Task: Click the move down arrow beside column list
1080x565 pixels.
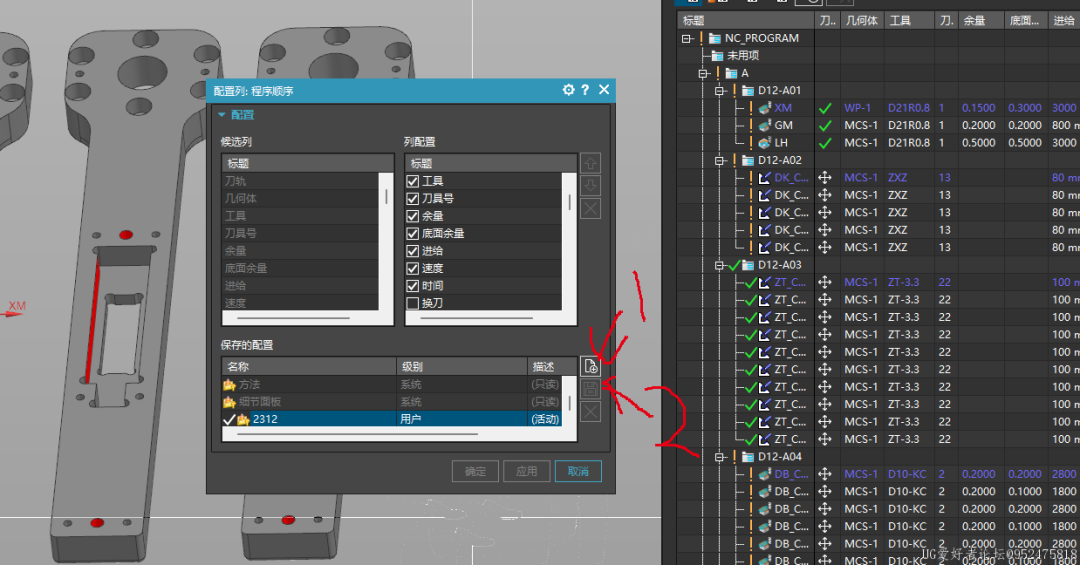Action: 590,186
